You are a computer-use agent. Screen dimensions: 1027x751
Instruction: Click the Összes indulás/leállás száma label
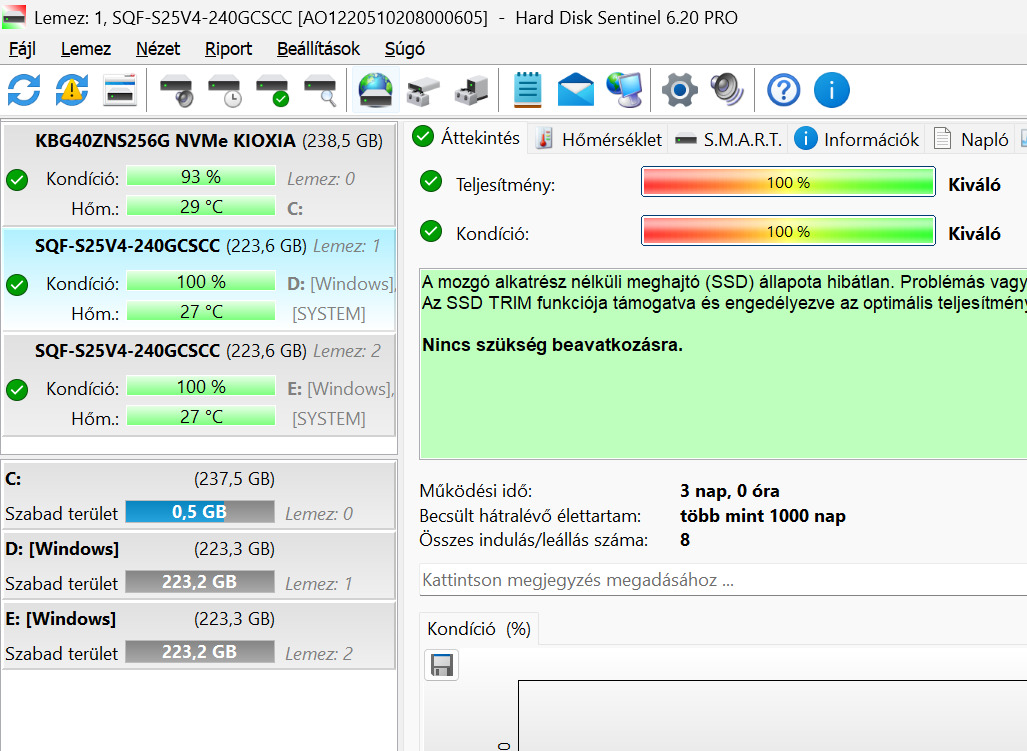[534, 540]
